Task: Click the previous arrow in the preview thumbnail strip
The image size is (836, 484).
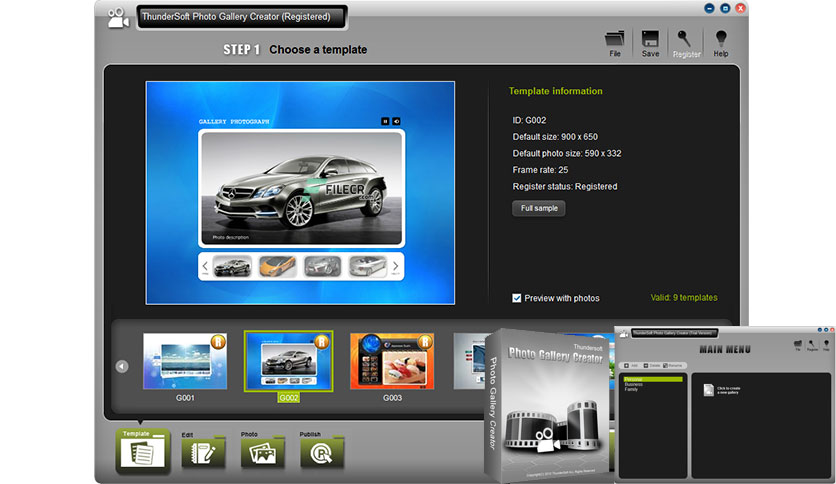Action: coord(205,266)
